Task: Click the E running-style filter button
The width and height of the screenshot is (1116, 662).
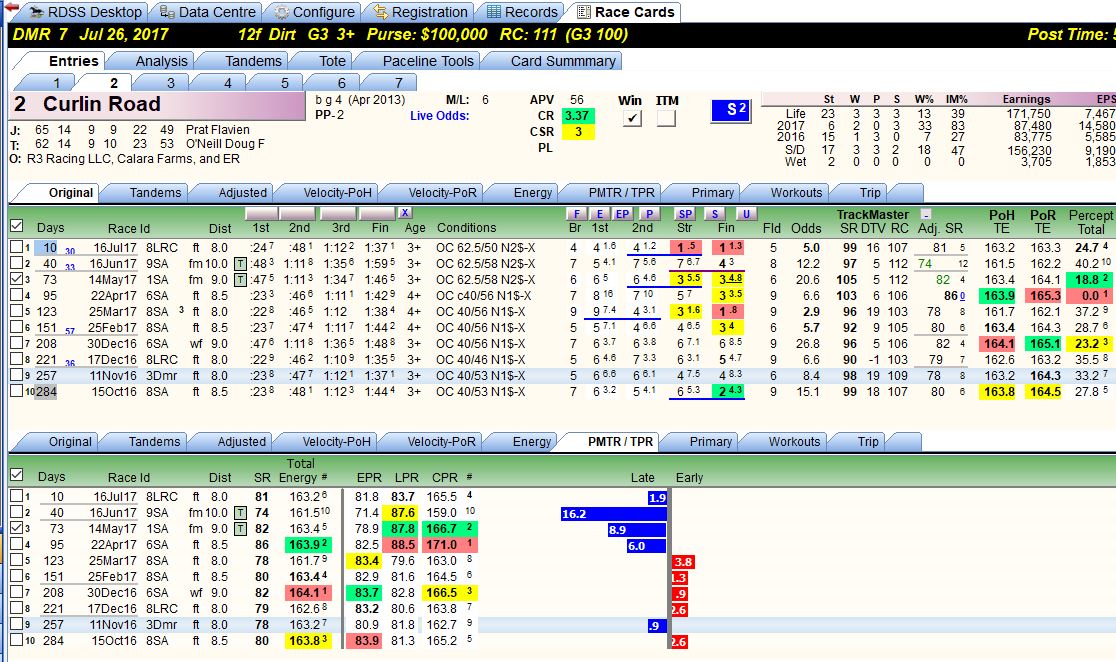Action: tap(599, 214)
